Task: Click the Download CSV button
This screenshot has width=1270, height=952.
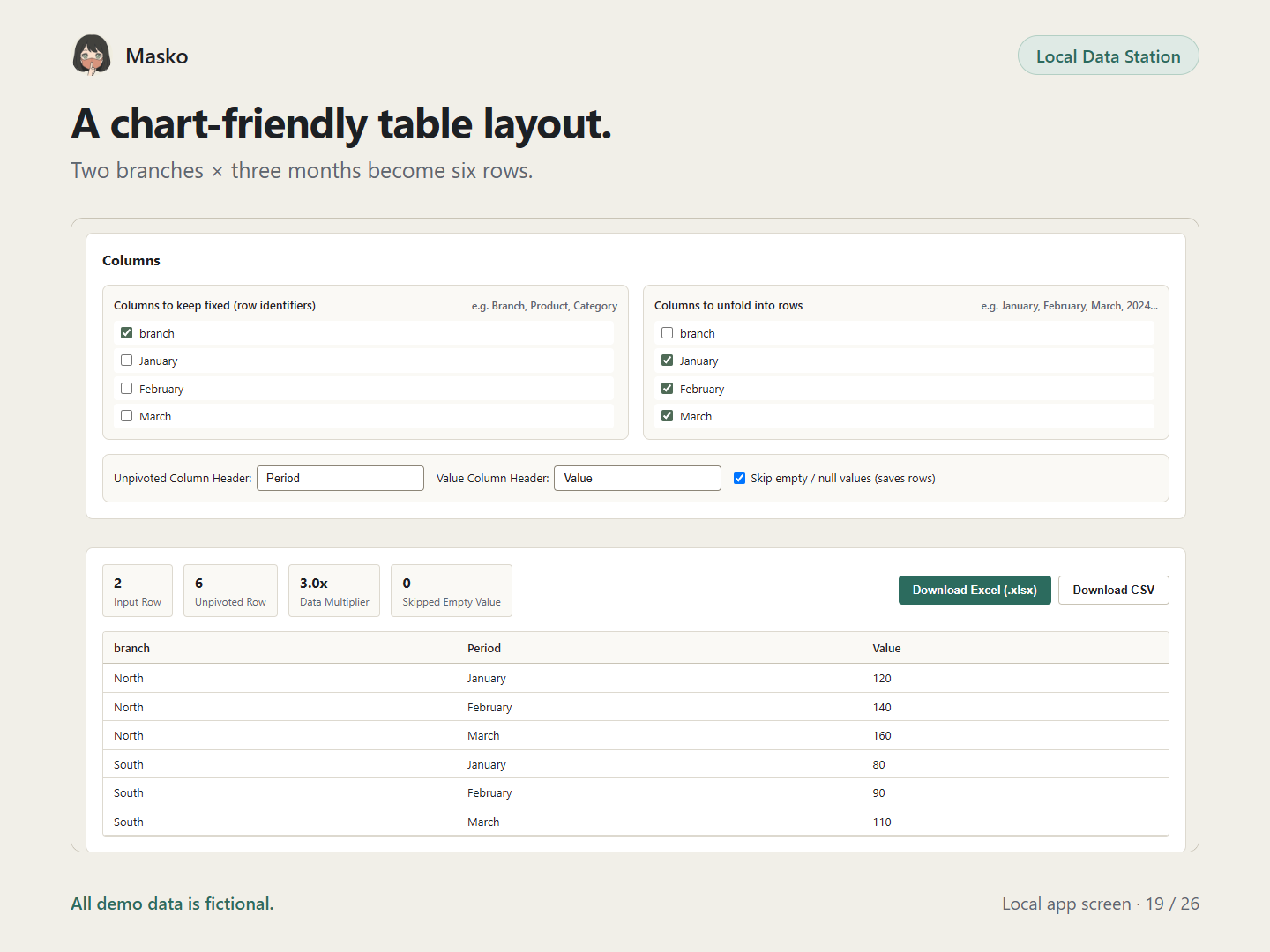Action: [1114, 590]
